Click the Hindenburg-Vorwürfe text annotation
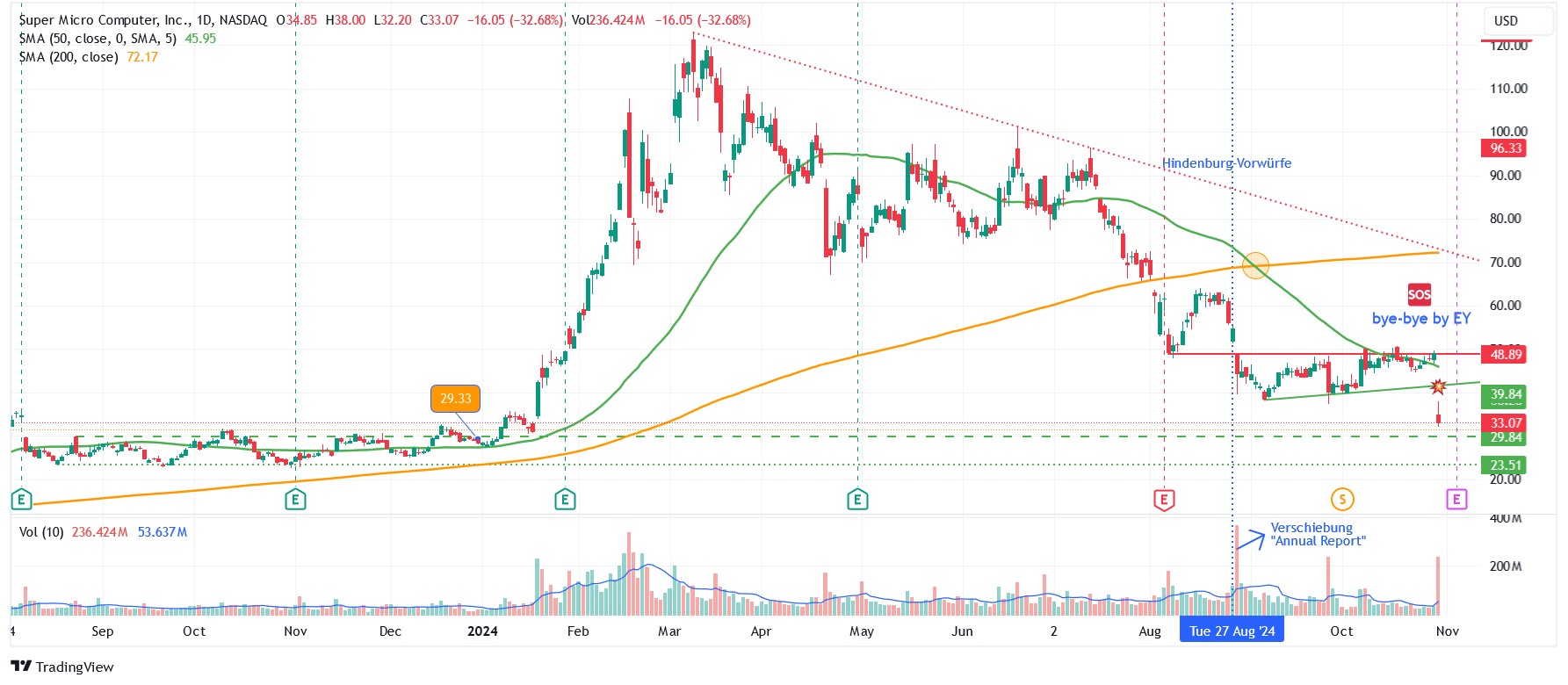Viewport: 1568px width, 685px height. pyautogui.click(x=1226, y=163)
